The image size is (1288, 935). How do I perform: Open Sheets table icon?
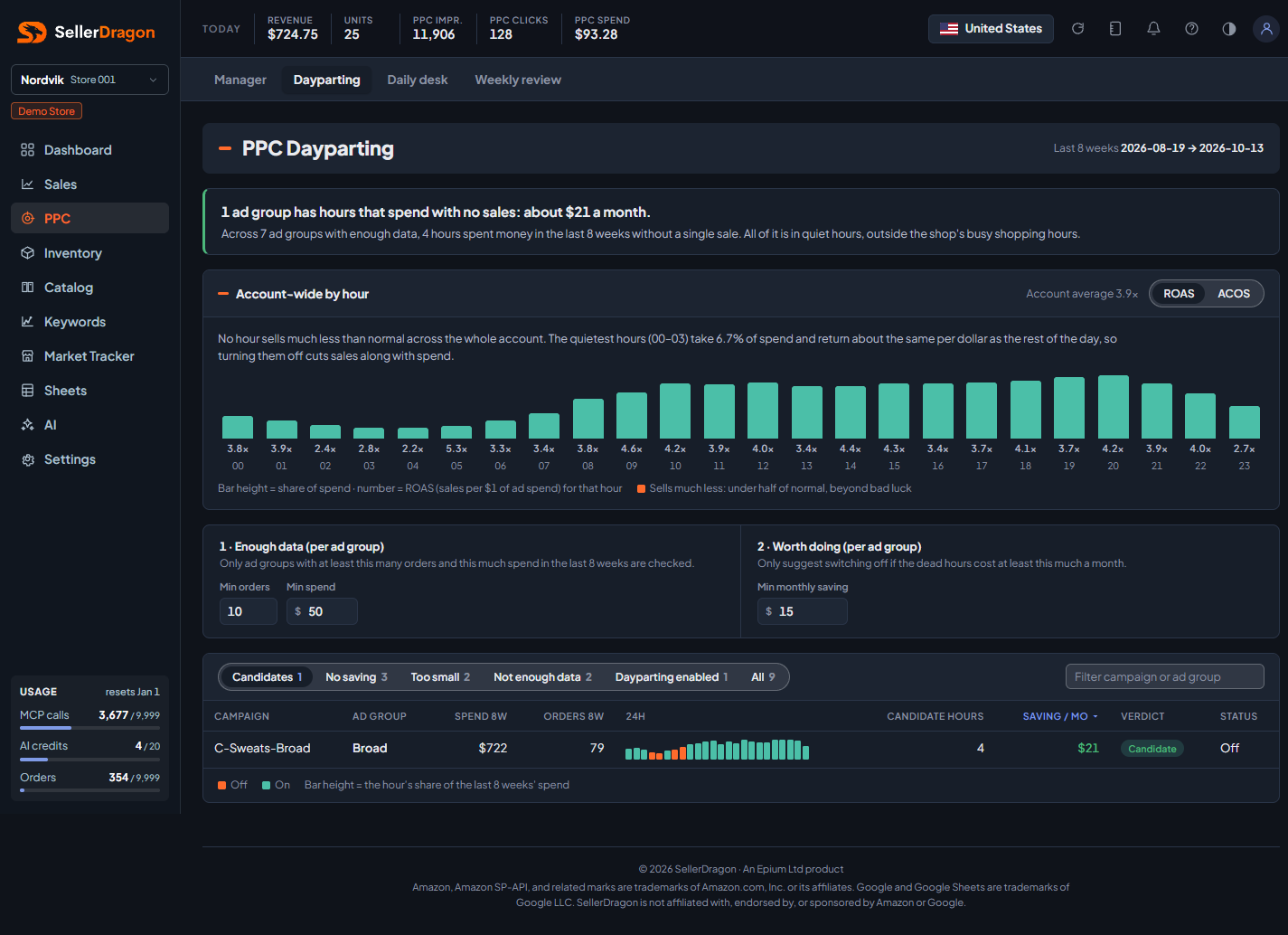coord(28,391)
